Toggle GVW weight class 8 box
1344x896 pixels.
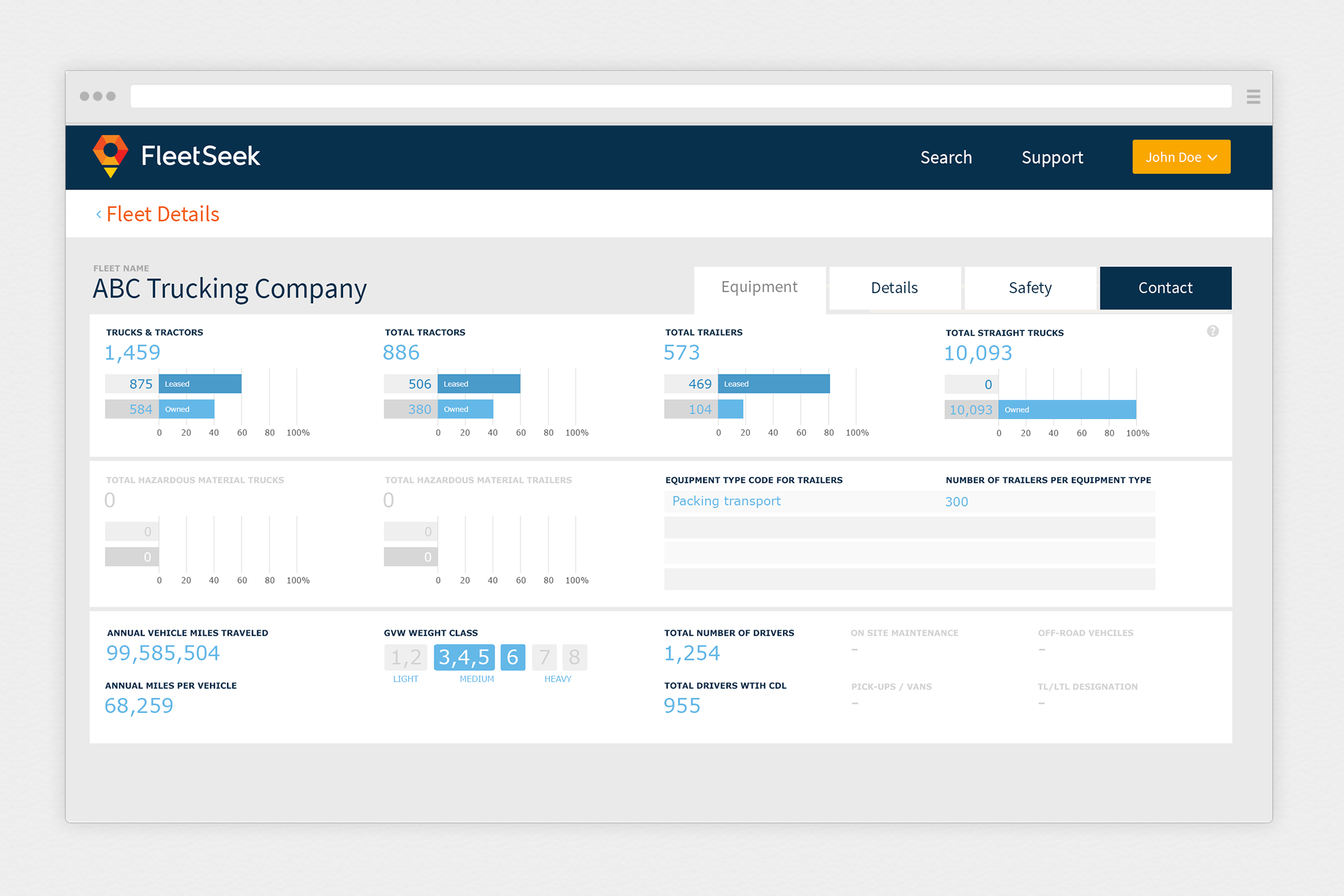point(574,657)
